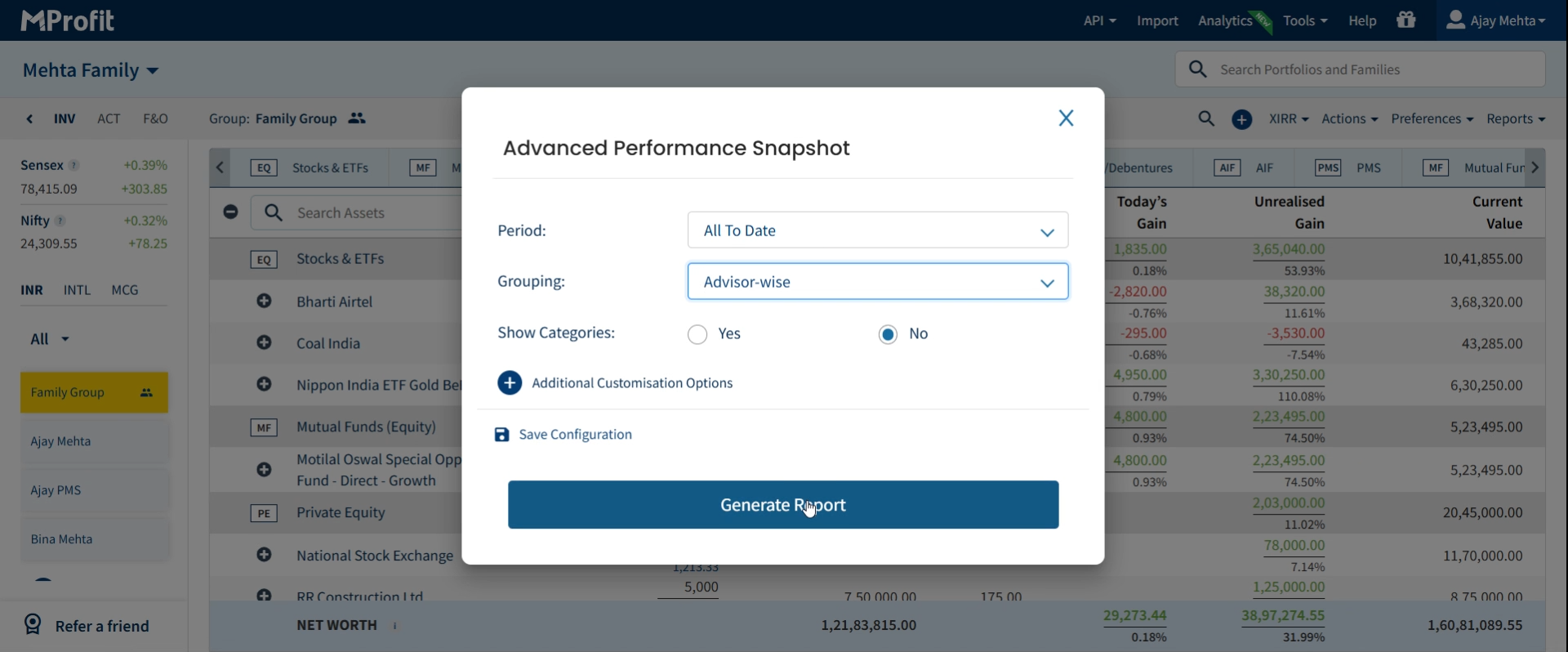Open the Import menu item
1568x652 pixels.
[1157, 20]
